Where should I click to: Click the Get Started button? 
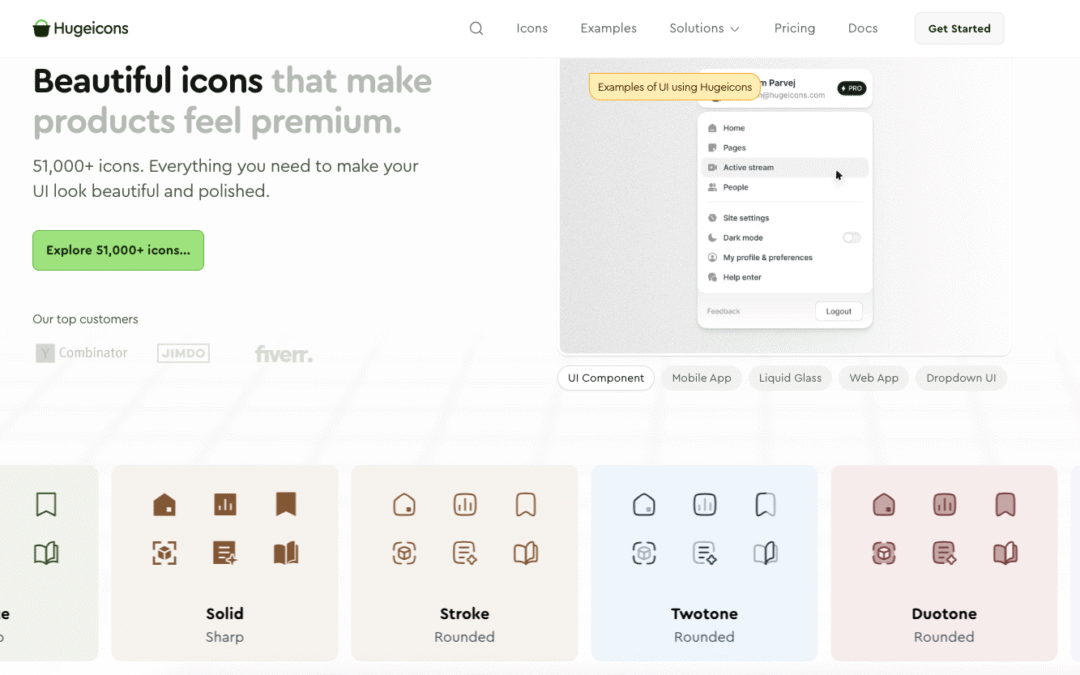coord(959,28)
